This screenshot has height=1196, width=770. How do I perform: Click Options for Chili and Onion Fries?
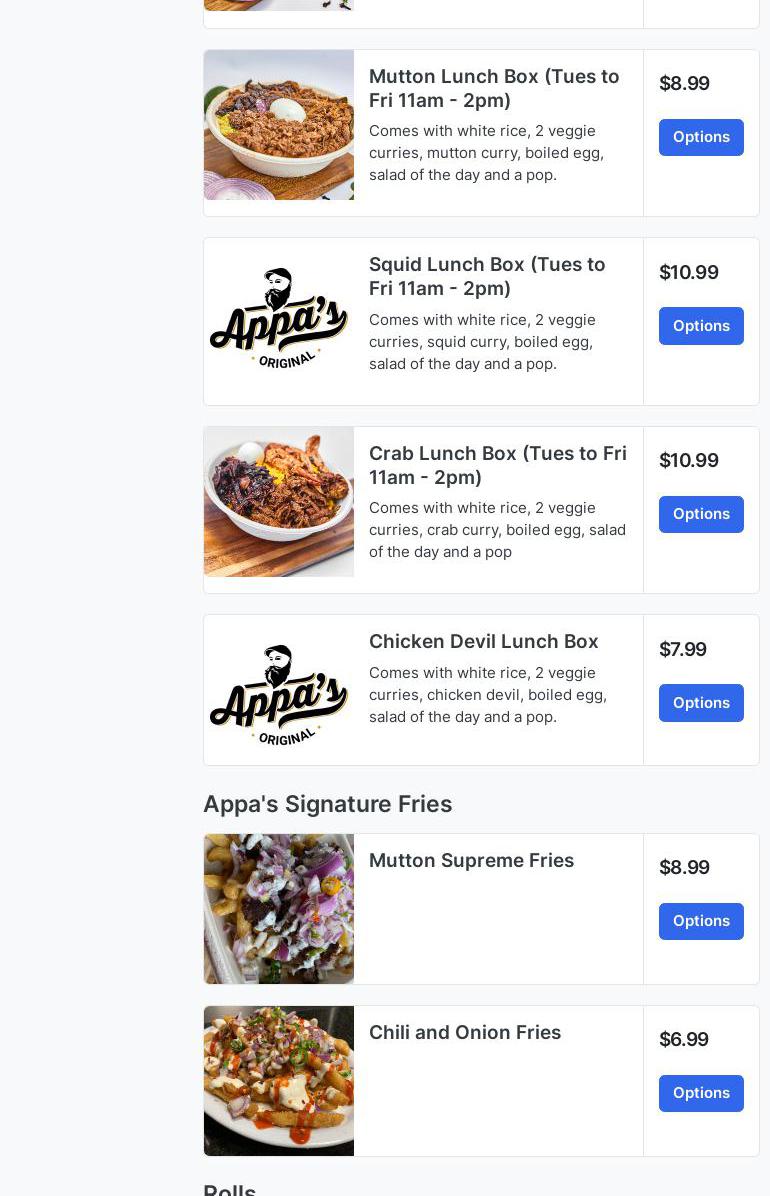point(701,1093)
